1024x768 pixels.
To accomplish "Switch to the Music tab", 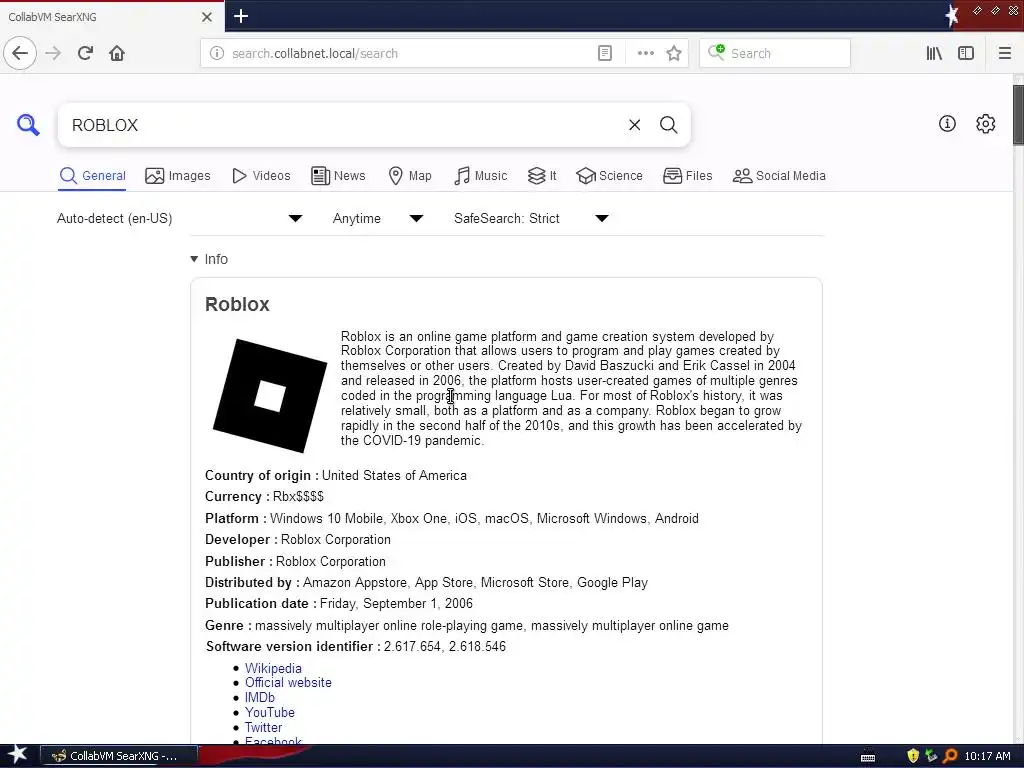I will click(x=481, y=176).
